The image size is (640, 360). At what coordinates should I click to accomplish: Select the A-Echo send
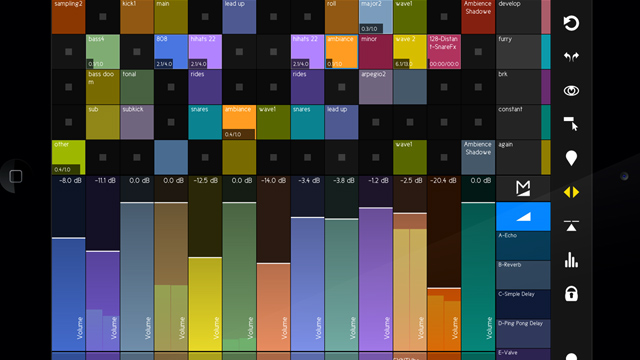click(x=523, y=246)
